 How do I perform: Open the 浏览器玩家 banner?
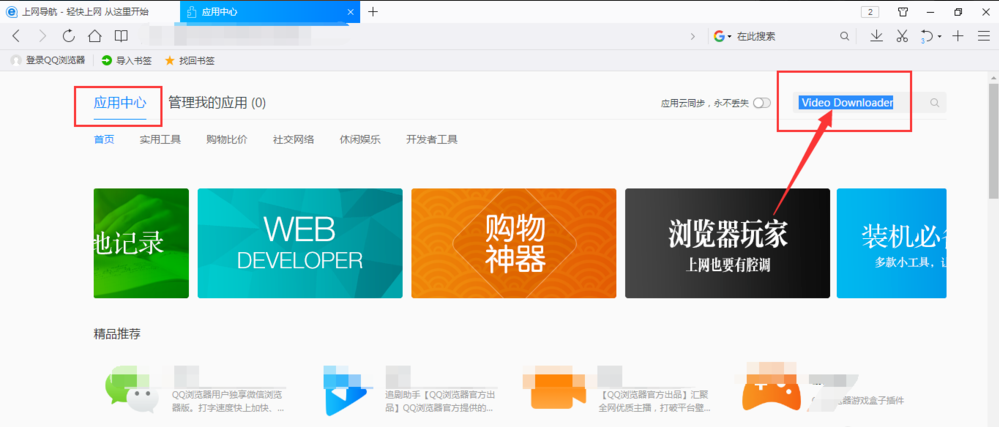tap(728, 243)
